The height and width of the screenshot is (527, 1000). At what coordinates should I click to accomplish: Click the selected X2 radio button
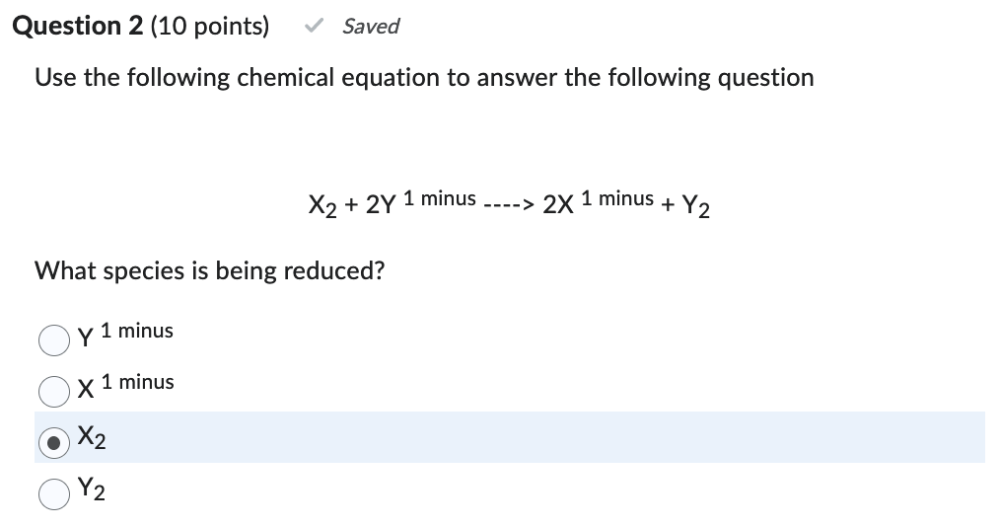point(53,441)
